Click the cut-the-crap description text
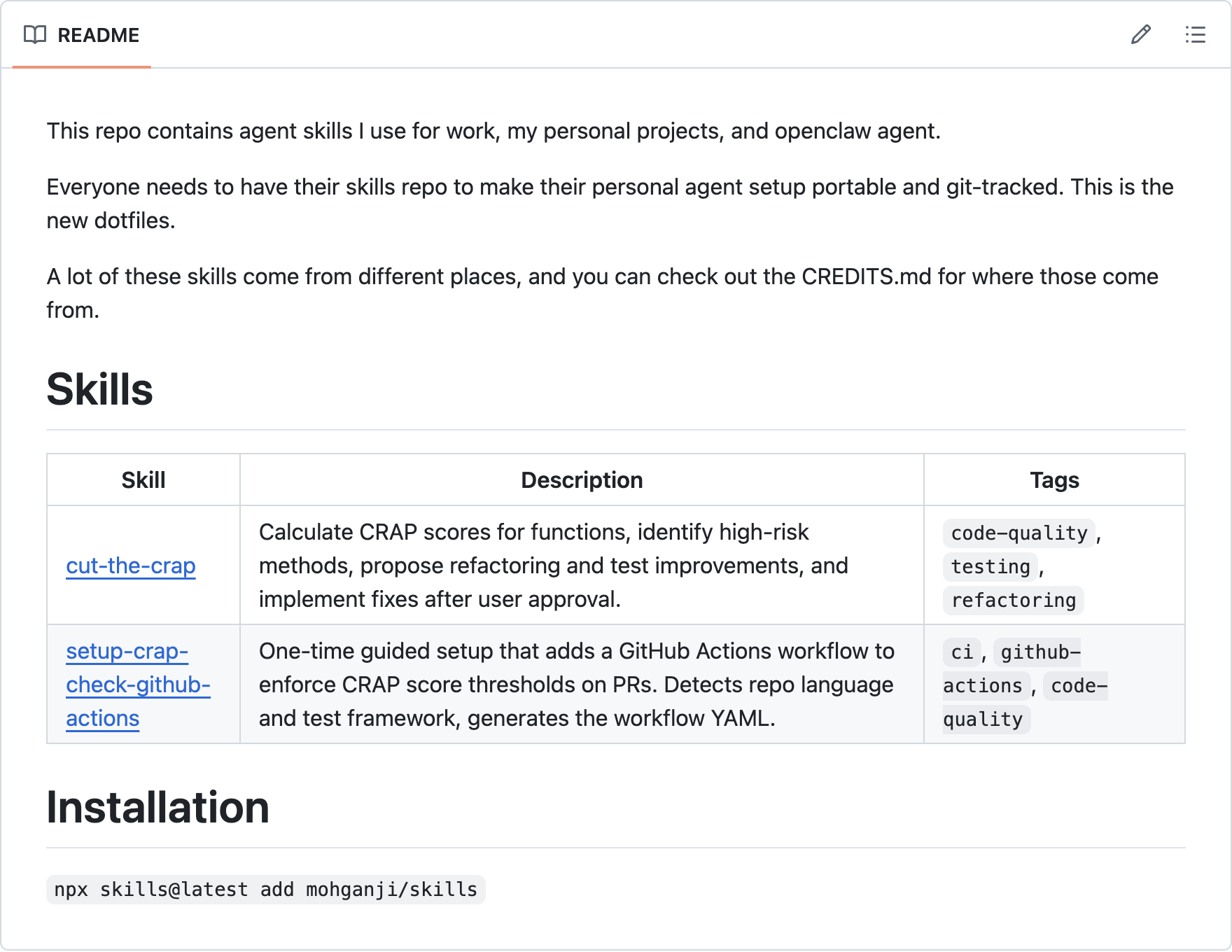Viewport: 1232px width, 952px height. pos(554,566)
